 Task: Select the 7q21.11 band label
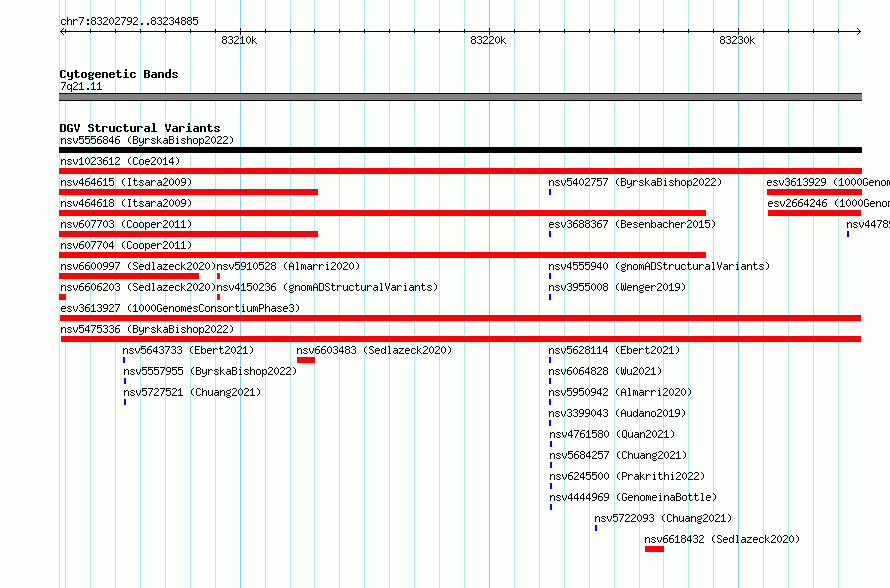tap(81, 86)
